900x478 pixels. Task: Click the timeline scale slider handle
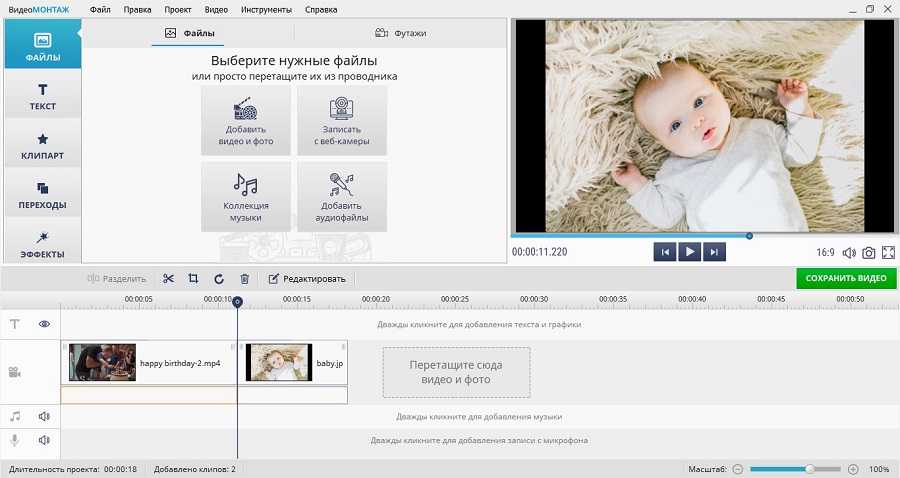coord(809,469)
